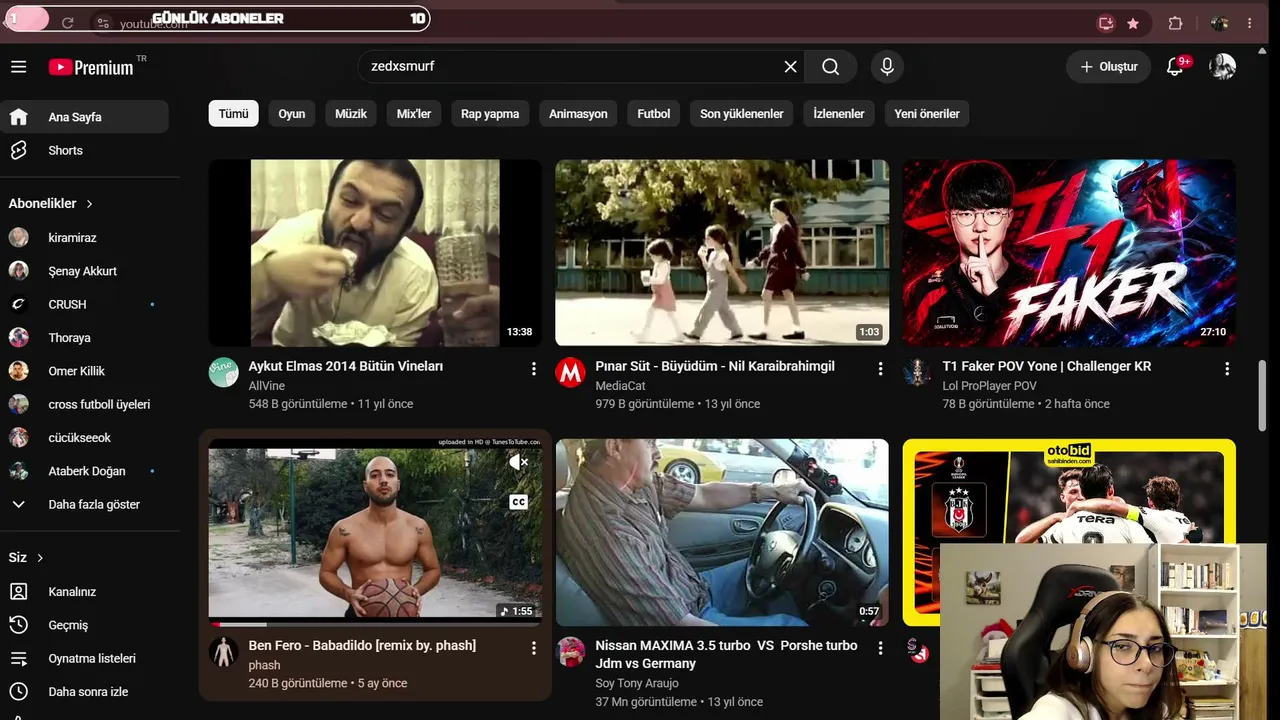Screen dimensions: 1280x720
Task: Open the Ataberk Doğan subscription channel
Action: click(84, 471)
